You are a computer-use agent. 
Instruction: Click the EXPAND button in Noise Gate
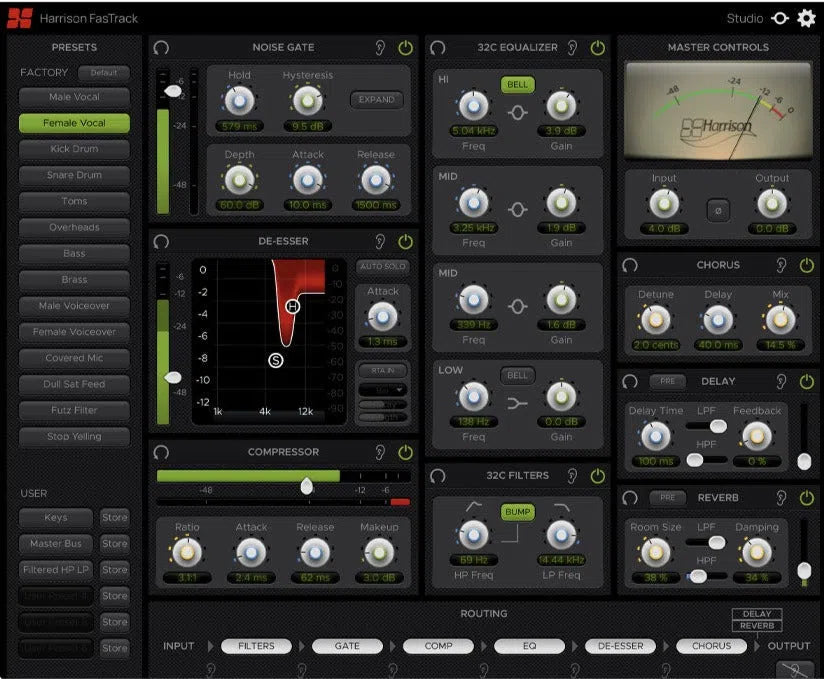point(376,100)
